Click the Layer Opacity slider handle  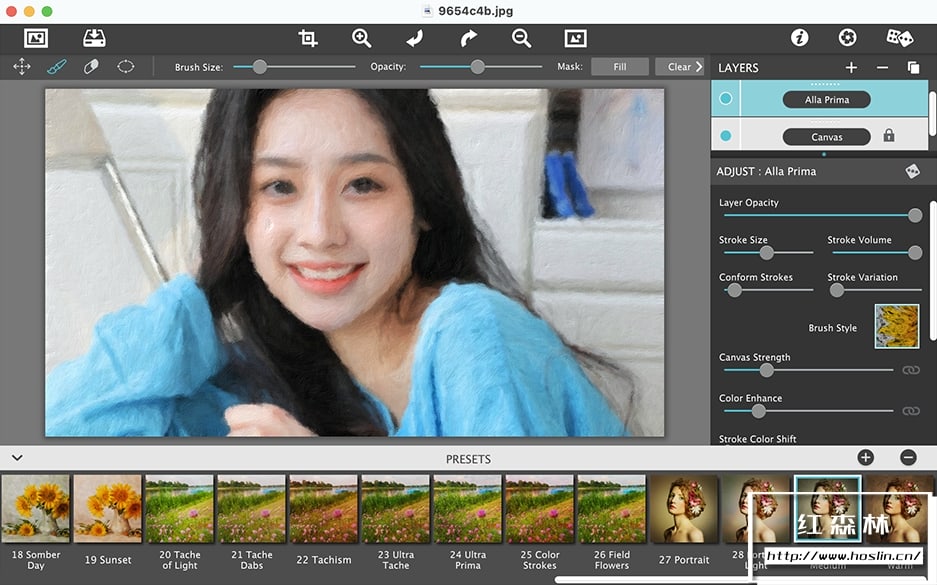point(914,215)
